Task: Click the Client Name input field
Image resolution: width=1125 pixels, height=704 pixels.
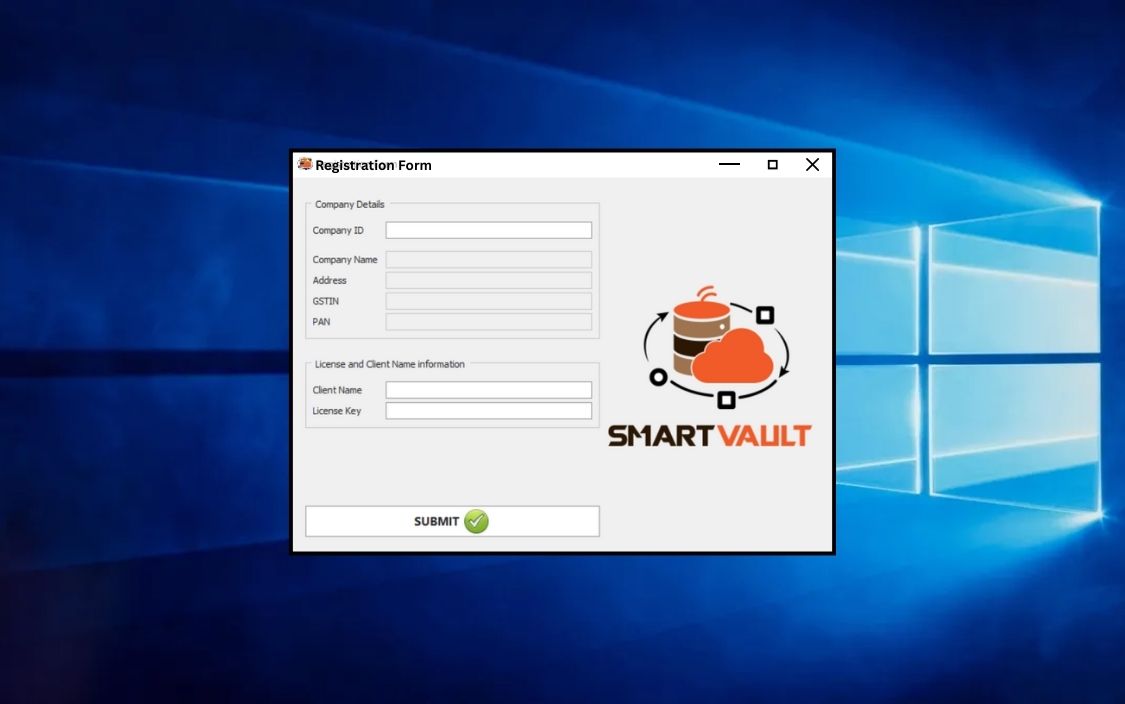Action: (489, 390)
